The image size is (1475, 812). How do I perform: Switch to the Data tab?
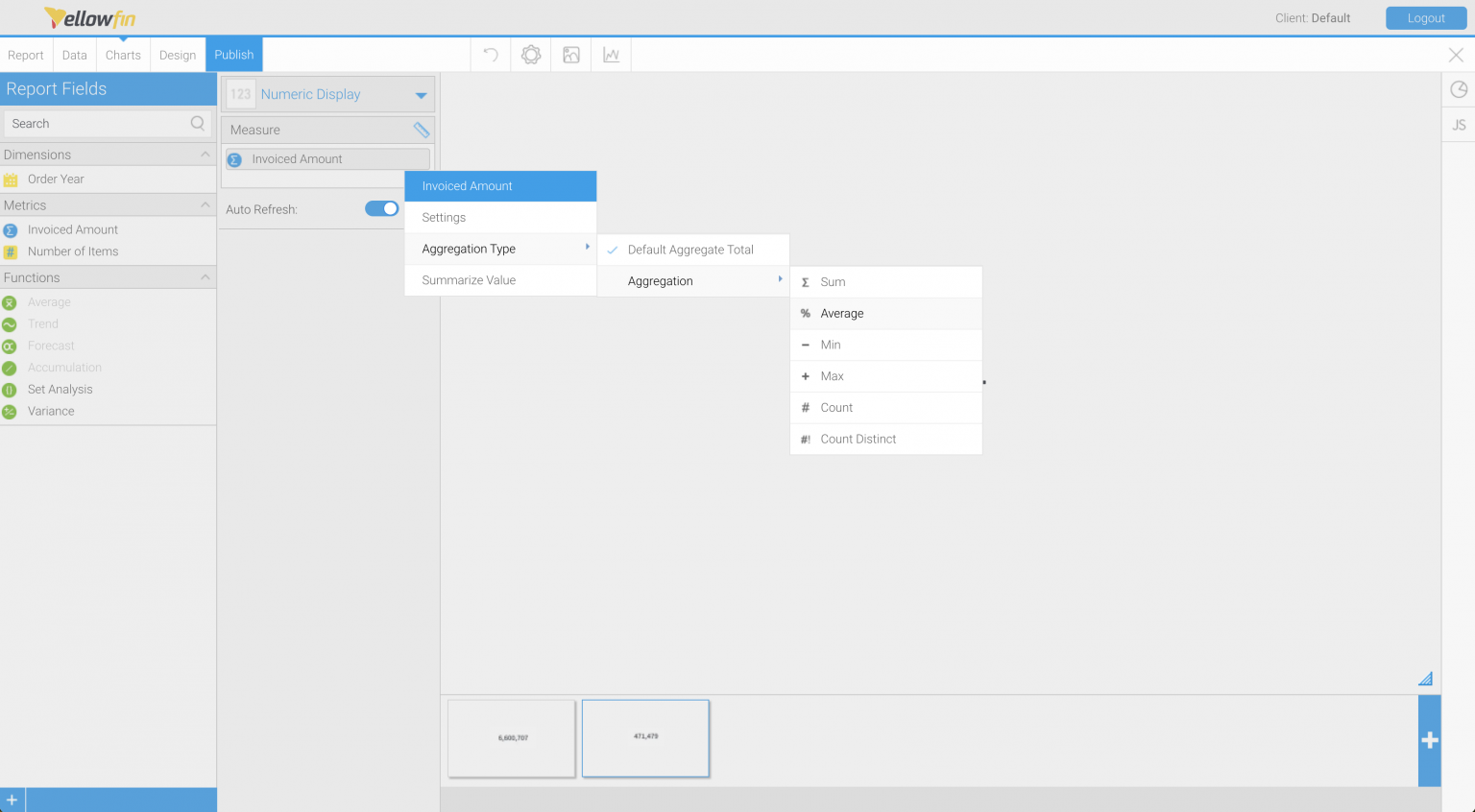74,54
